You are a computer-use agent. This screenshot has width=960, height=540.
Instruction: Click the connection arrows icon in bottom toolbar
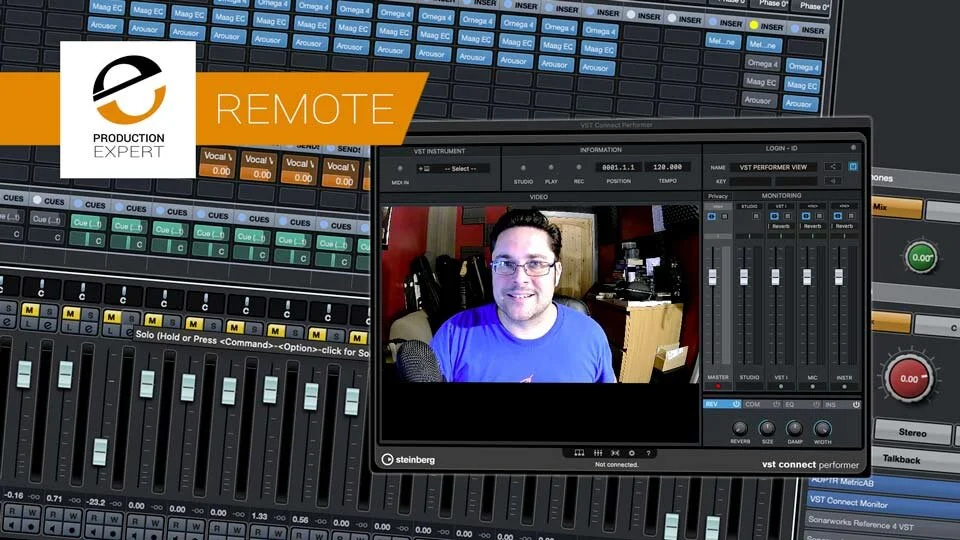pyautogui.click(x=615, y=453)
